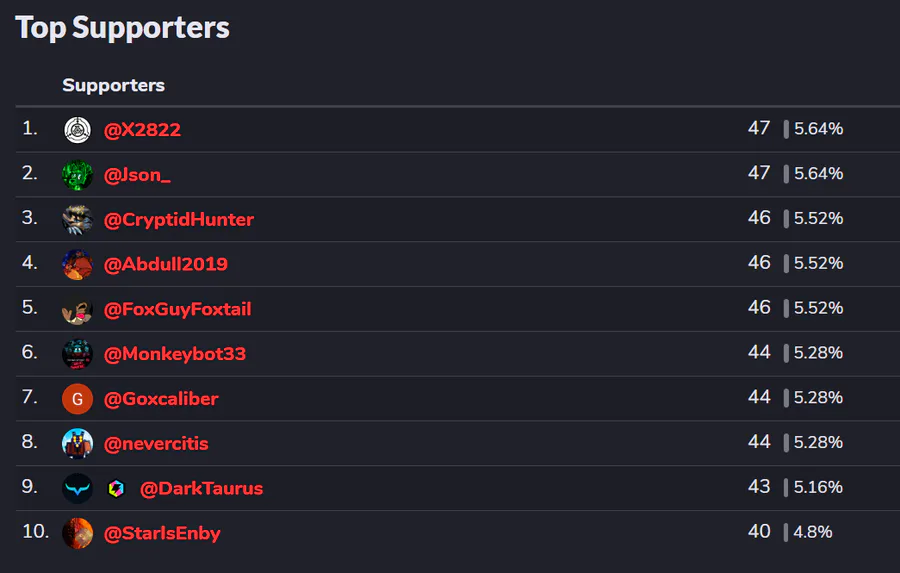This screenshot has height=573, width=900.
Task: Select the orange G avatar of Goxcaliber
Action: pos(77,398)
